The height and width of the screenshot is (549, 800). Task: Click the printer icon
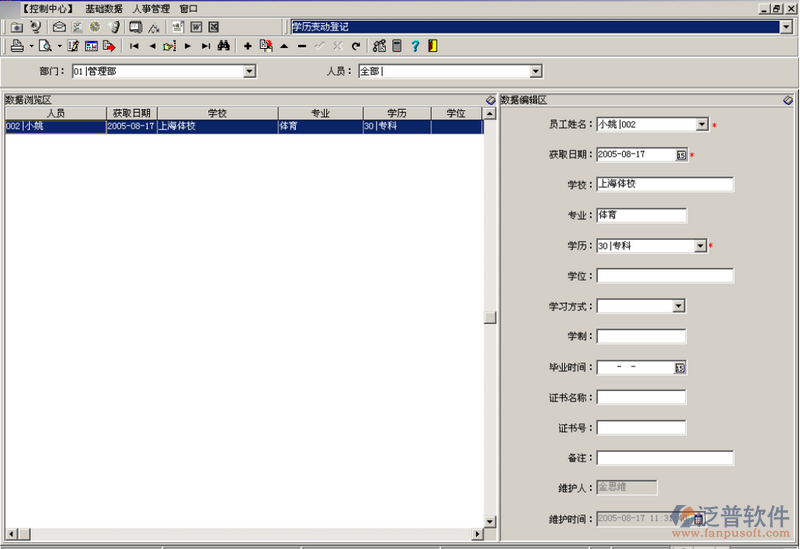point(17,46)
